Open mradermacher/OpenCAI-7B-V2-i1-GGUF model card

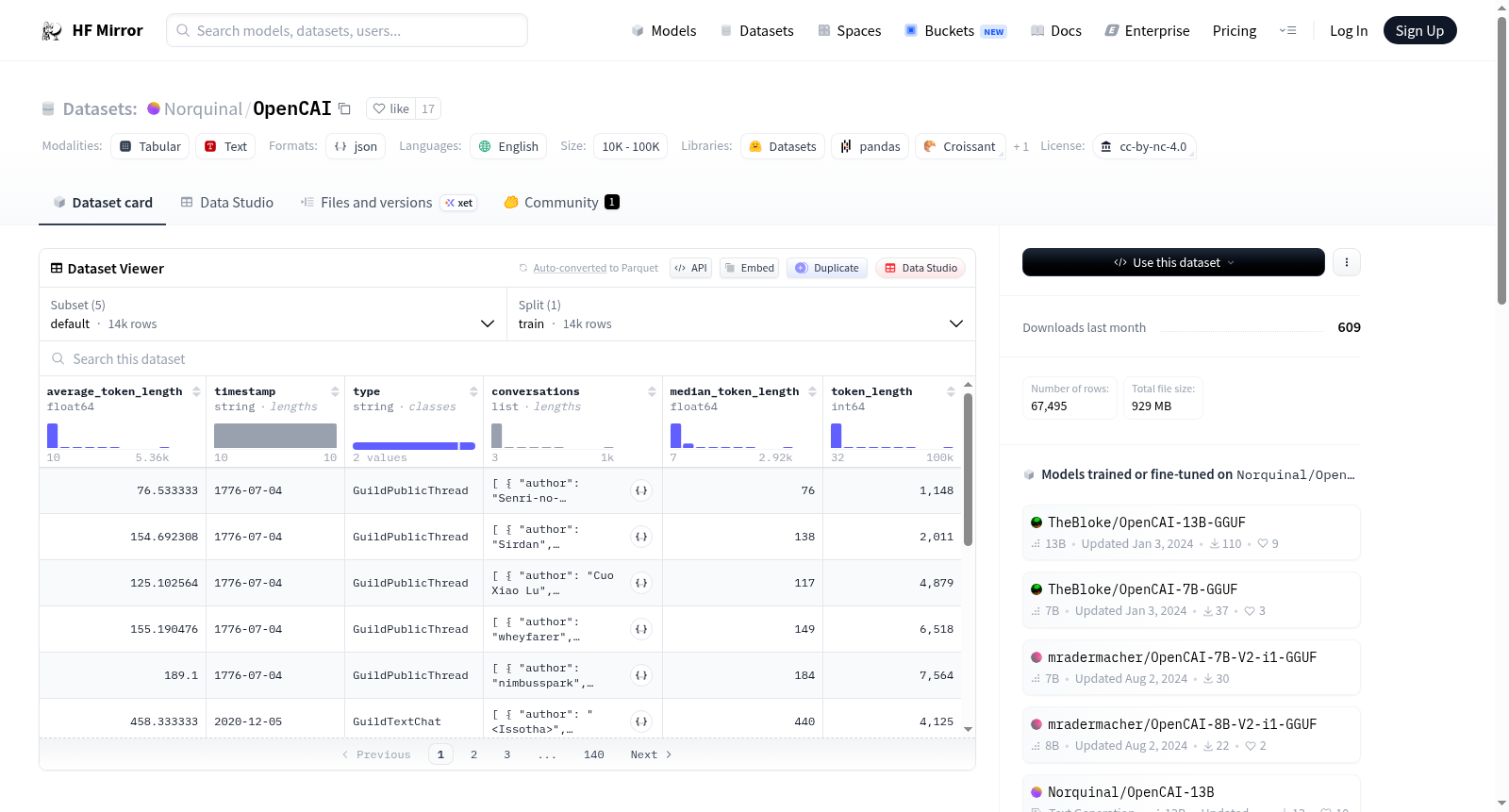(1191, 668)
